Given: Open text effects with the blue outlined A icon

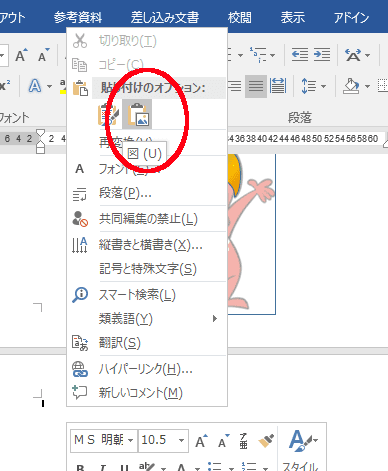Looking at the screenshot, I should click(x=35, y=86).
